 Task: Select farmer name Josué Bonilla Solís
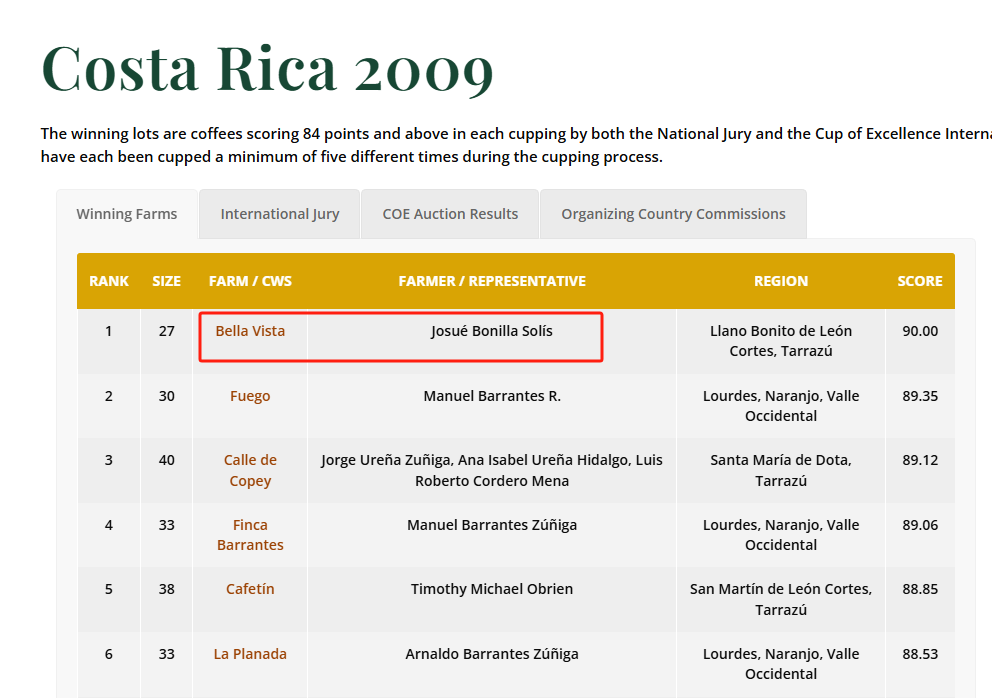point(492,331)
